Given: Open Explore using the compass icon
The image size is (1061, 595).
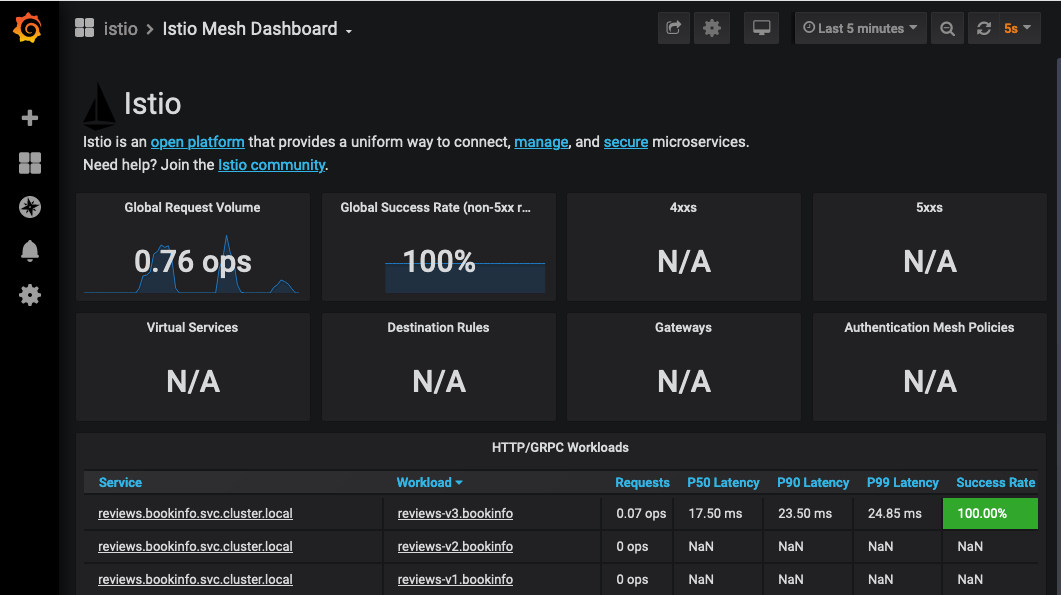Looking at the screenshot, I should [x=29, y=207].
